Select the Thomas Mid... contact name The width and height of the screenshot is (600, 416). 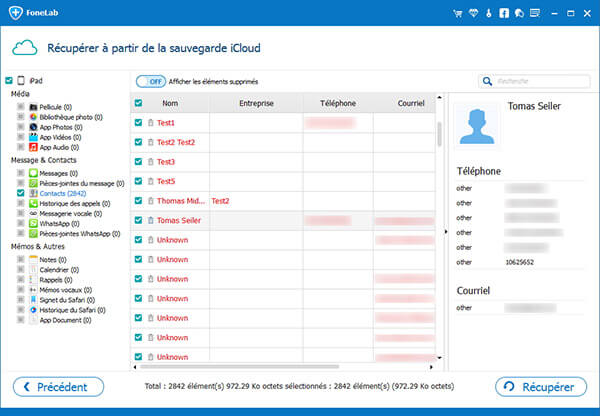point(181,201)
